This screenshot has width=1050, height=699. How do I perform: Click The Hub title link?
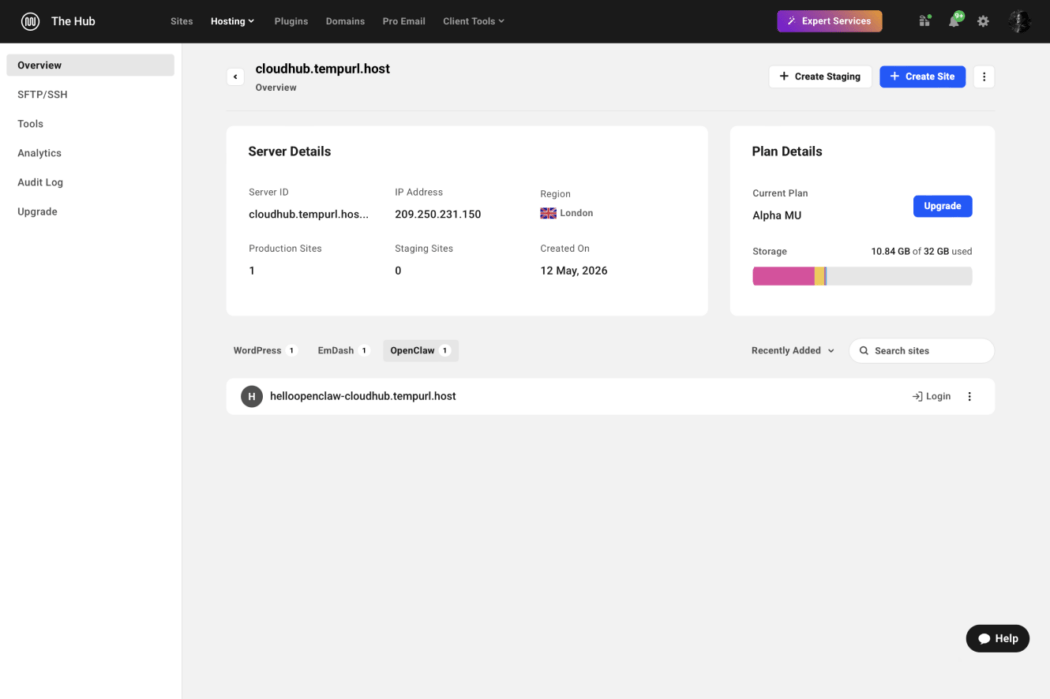pos(73,21)
